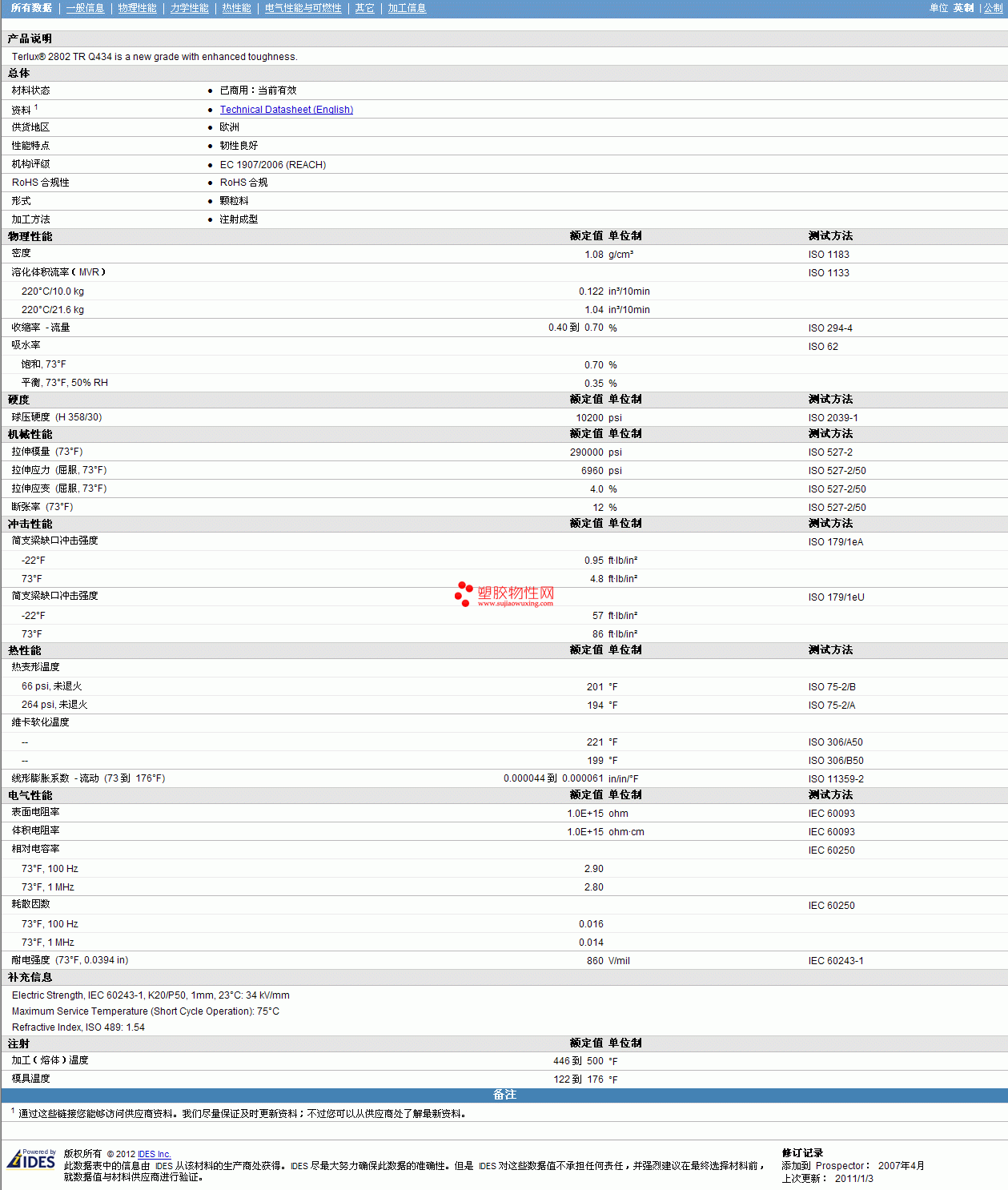Viewport: 1008px width, 1190px height.
Task: Show the 电气性能与可燃性 tab
Action: [x=303, y=8]
